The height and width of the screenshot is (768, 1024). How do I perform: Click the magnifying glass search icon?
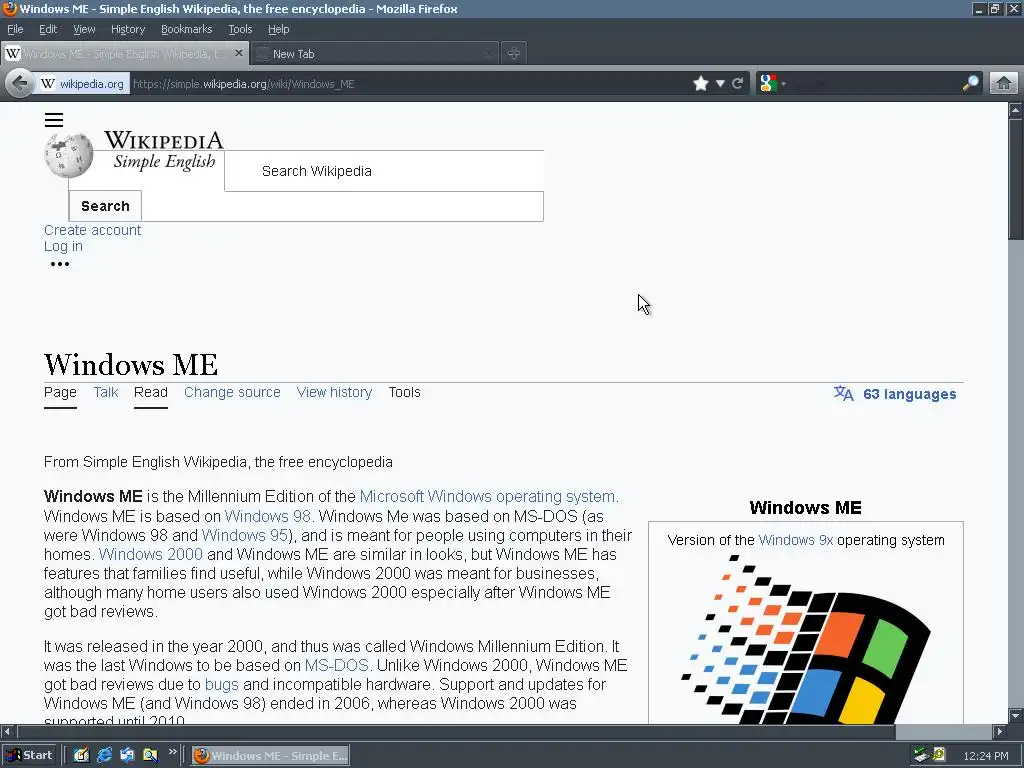pos(970,84)
